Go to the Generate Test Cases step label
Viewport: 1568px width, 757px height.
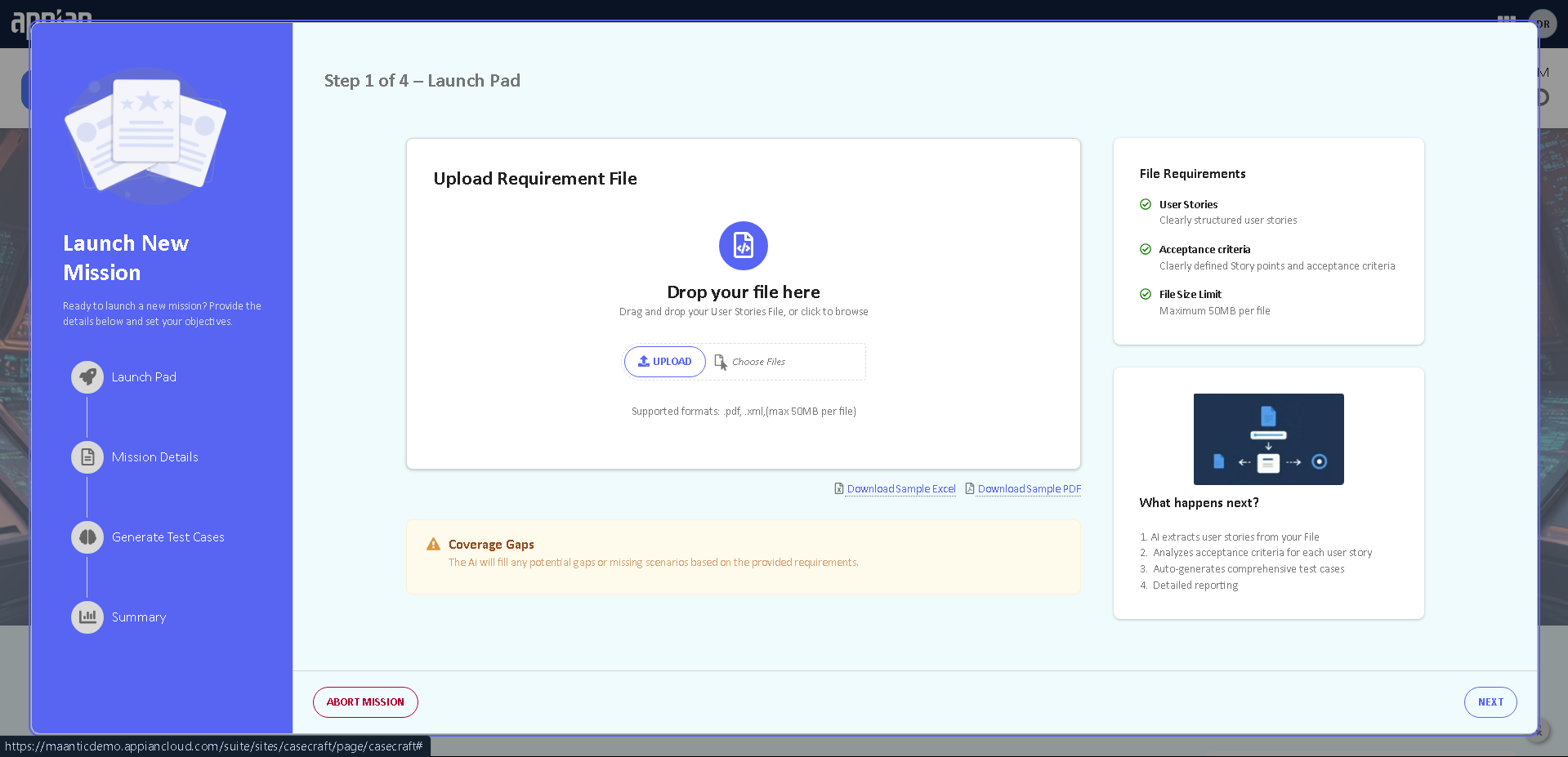[x=168, y=537]
